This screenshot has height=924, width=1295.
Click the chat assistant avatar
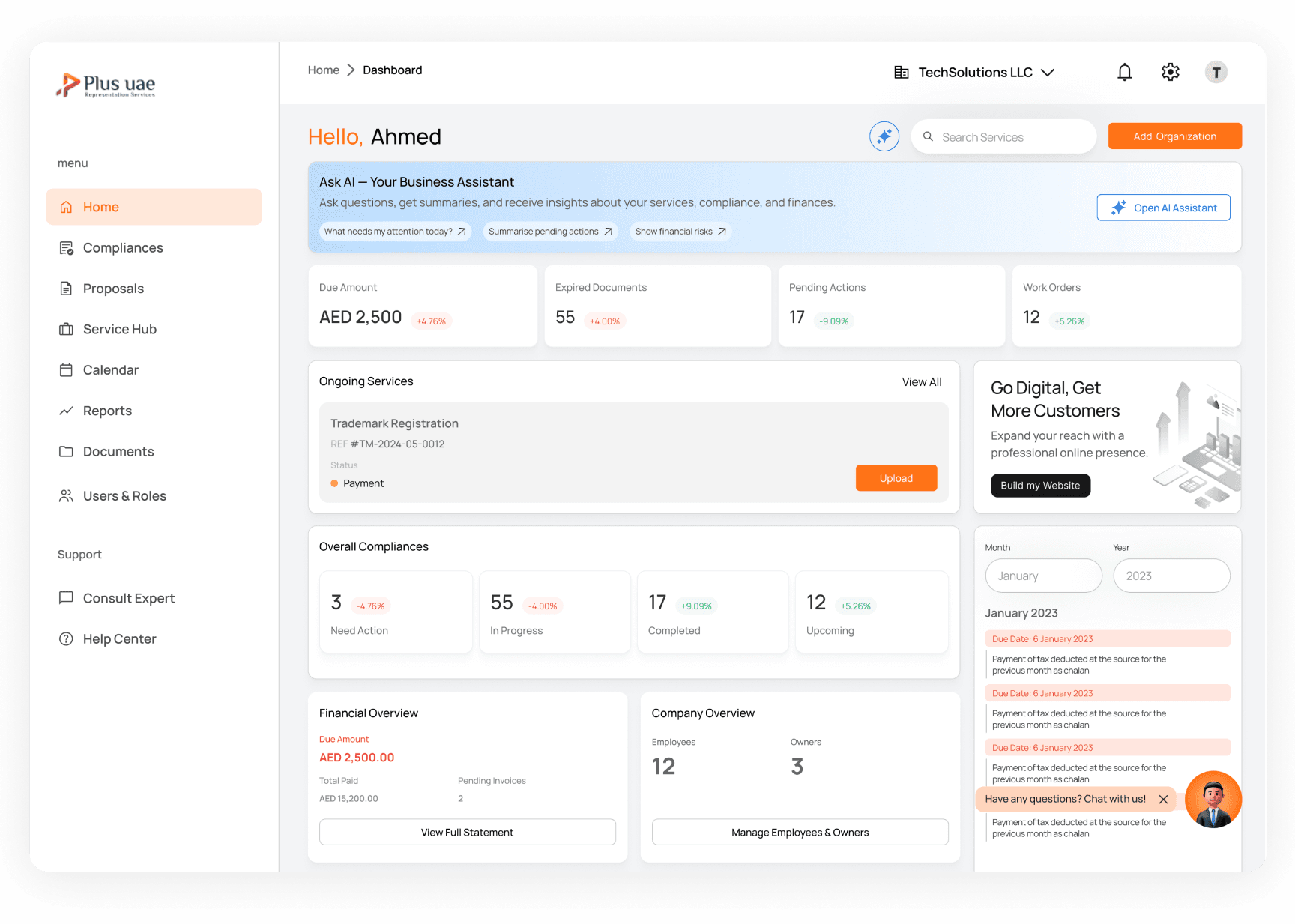[x=1213, y=800]
